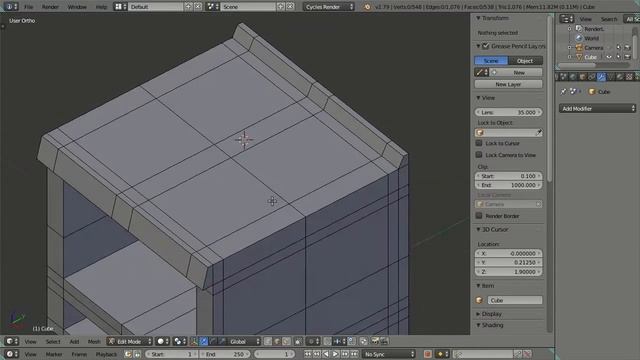This screenshot has width=640, height=360.
Task: Open the Render menu
Action: (x=50, y=7)
